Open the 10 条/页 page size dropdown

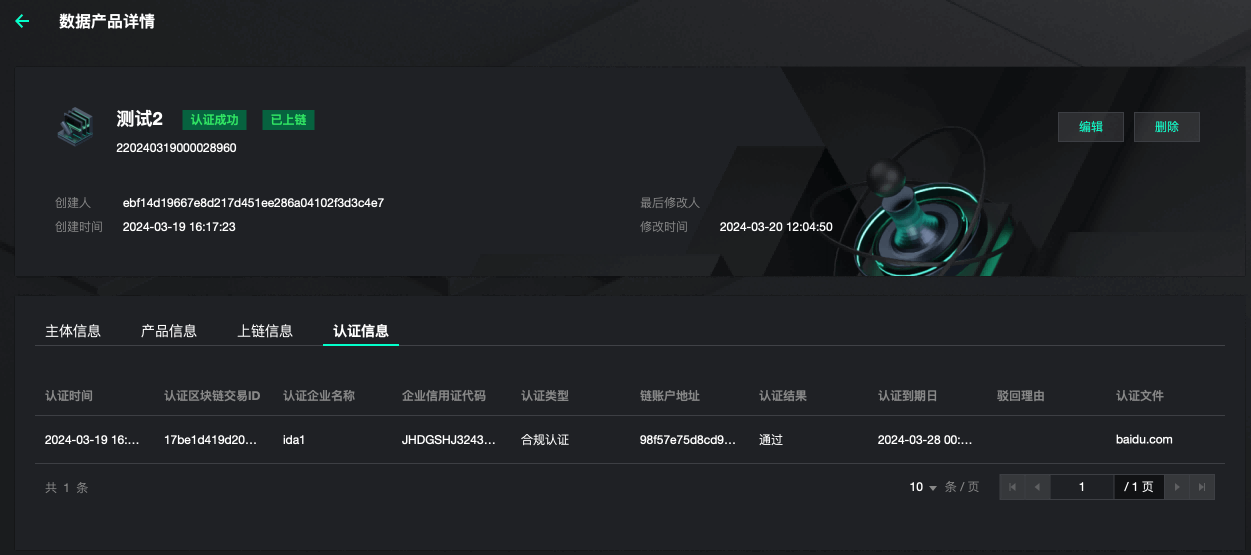923,487
